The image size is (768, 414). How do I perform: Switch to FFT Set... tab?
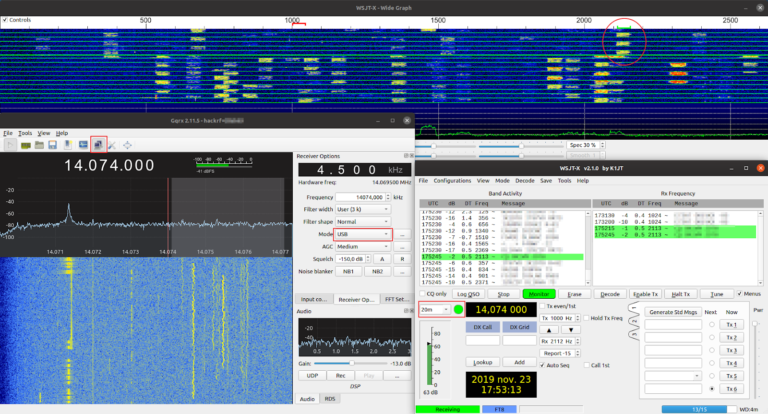[396, 299]
